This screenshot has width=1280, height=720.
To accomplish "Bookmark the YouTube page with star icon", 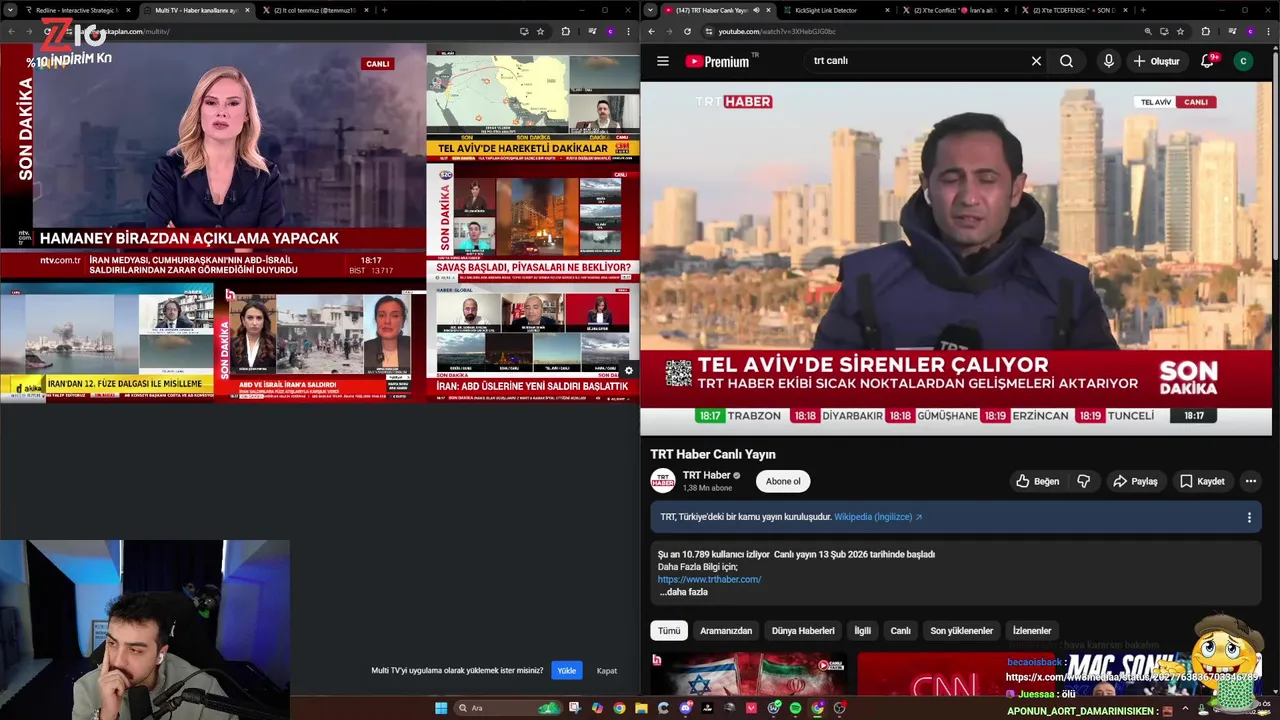I will [1180, 31].
